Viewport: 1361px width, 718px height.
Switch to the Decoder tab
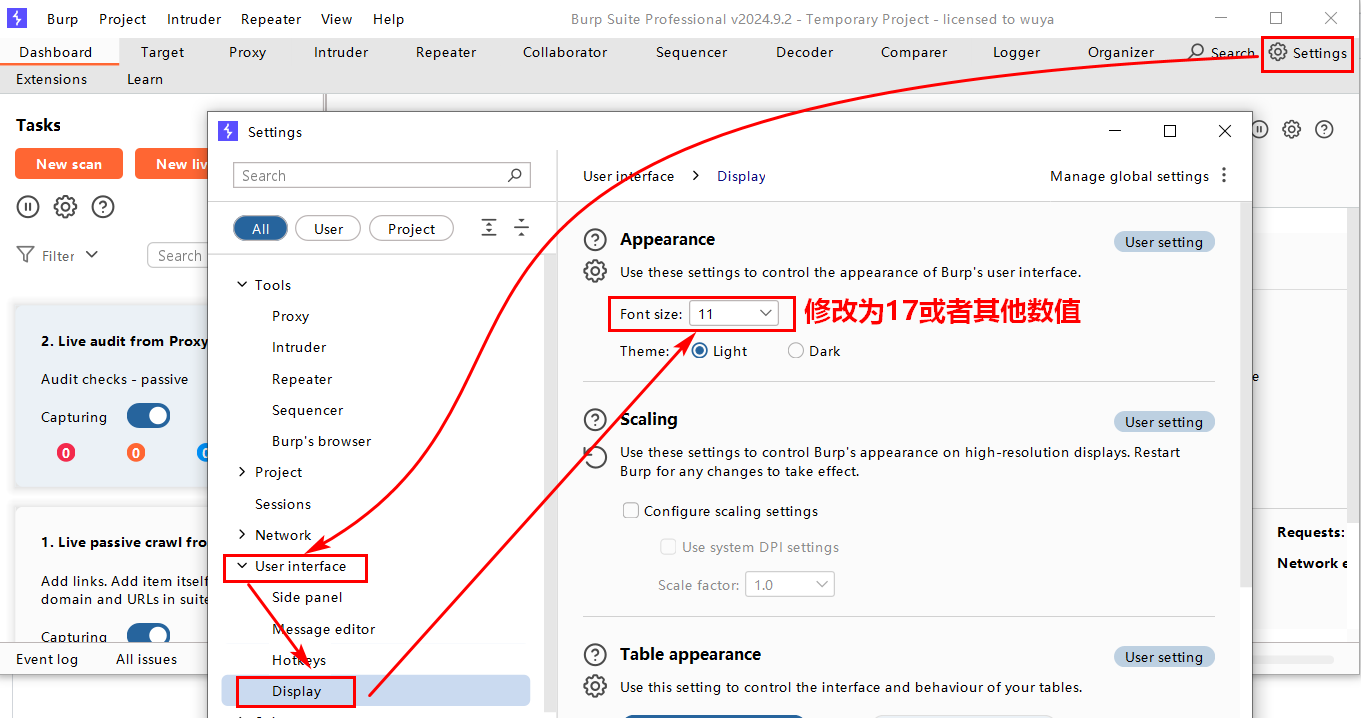[x=804, y=52]
